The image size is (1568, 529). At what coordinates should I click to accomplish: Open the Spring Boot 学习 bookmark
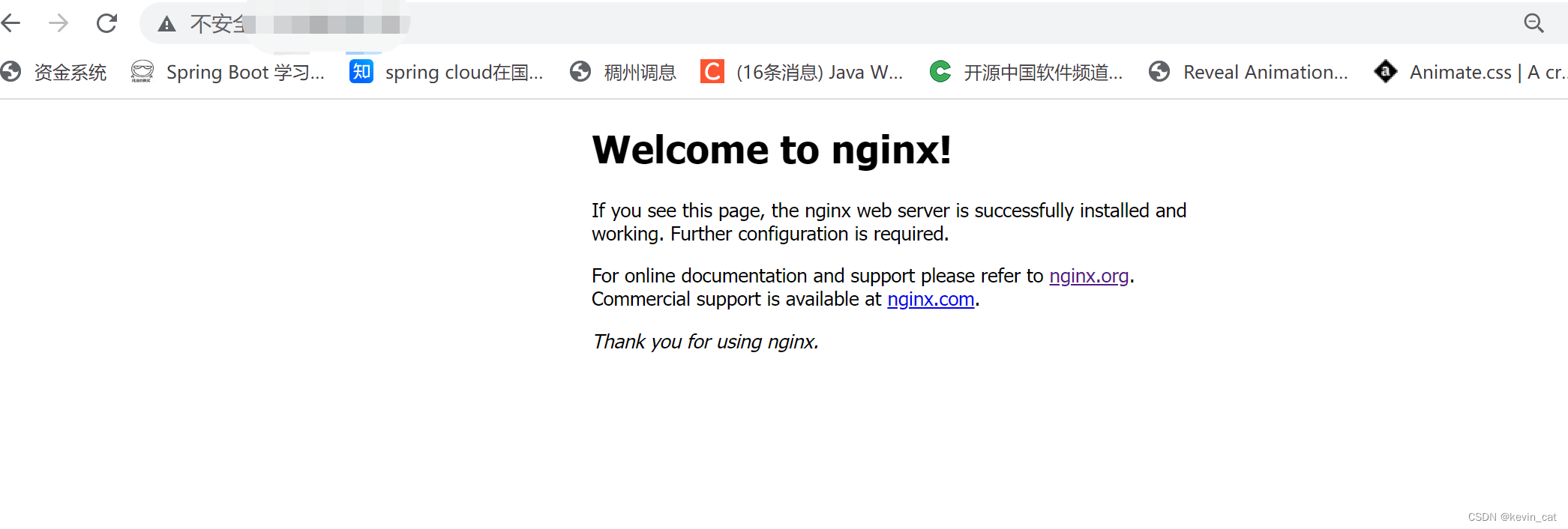tap(227, 72)
